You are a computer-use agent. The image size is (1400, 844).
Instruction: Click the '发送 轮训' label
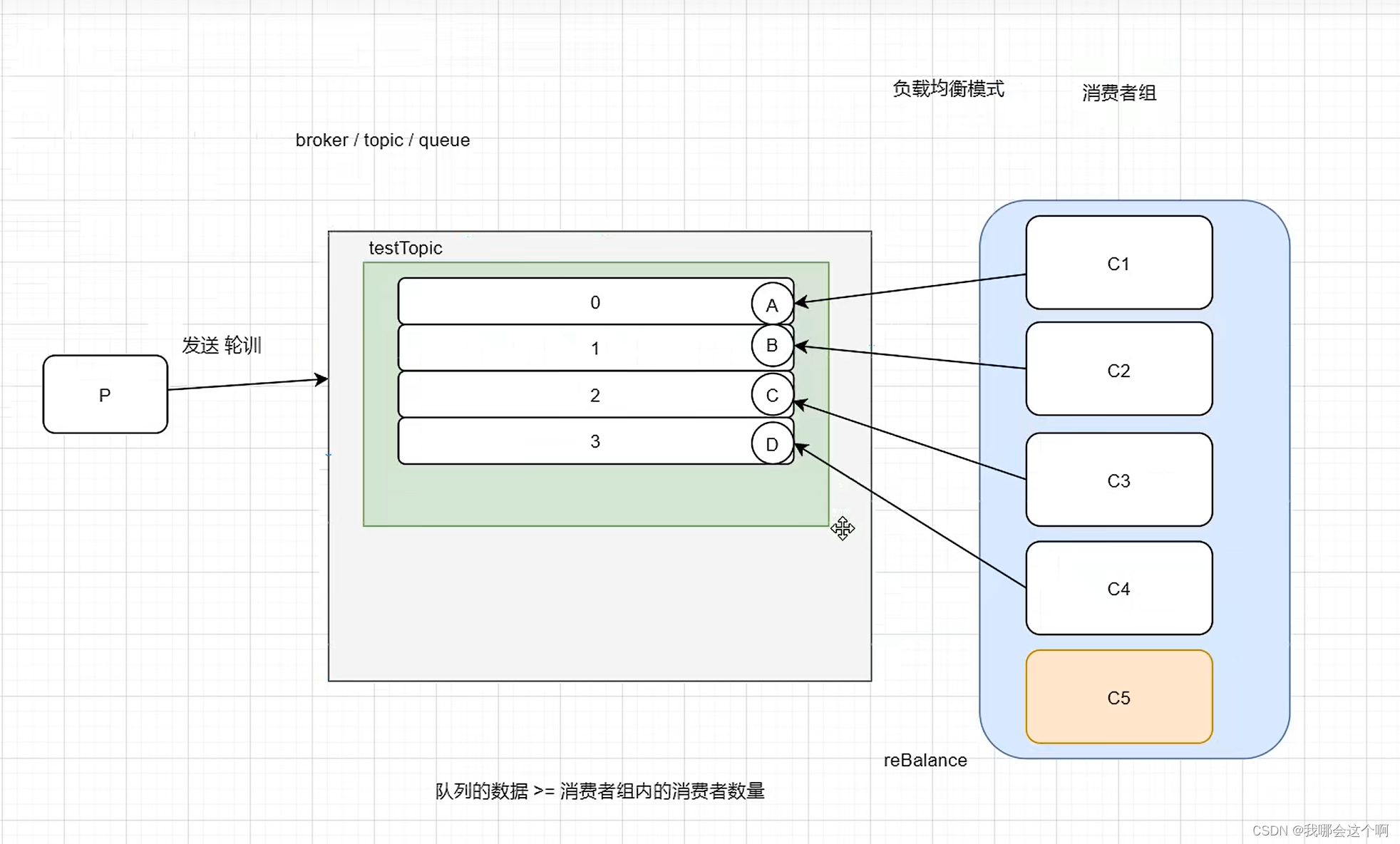[x=222, y=345]
